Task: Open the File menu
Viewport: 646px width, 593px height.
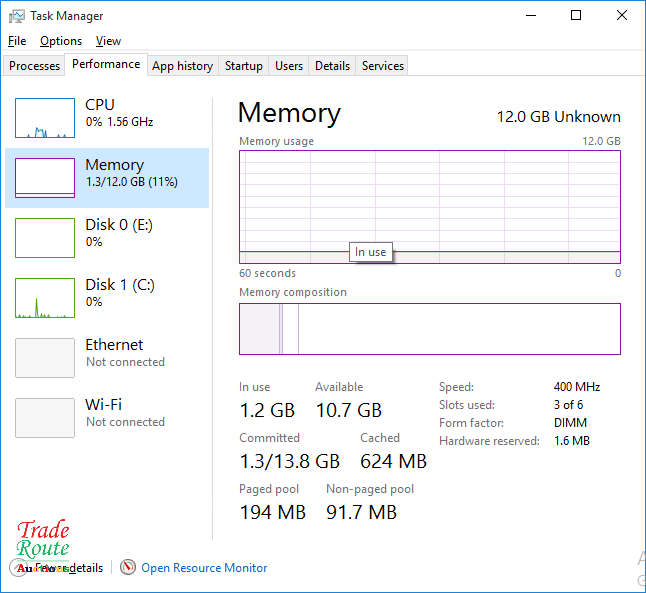Action: point(17,41)
